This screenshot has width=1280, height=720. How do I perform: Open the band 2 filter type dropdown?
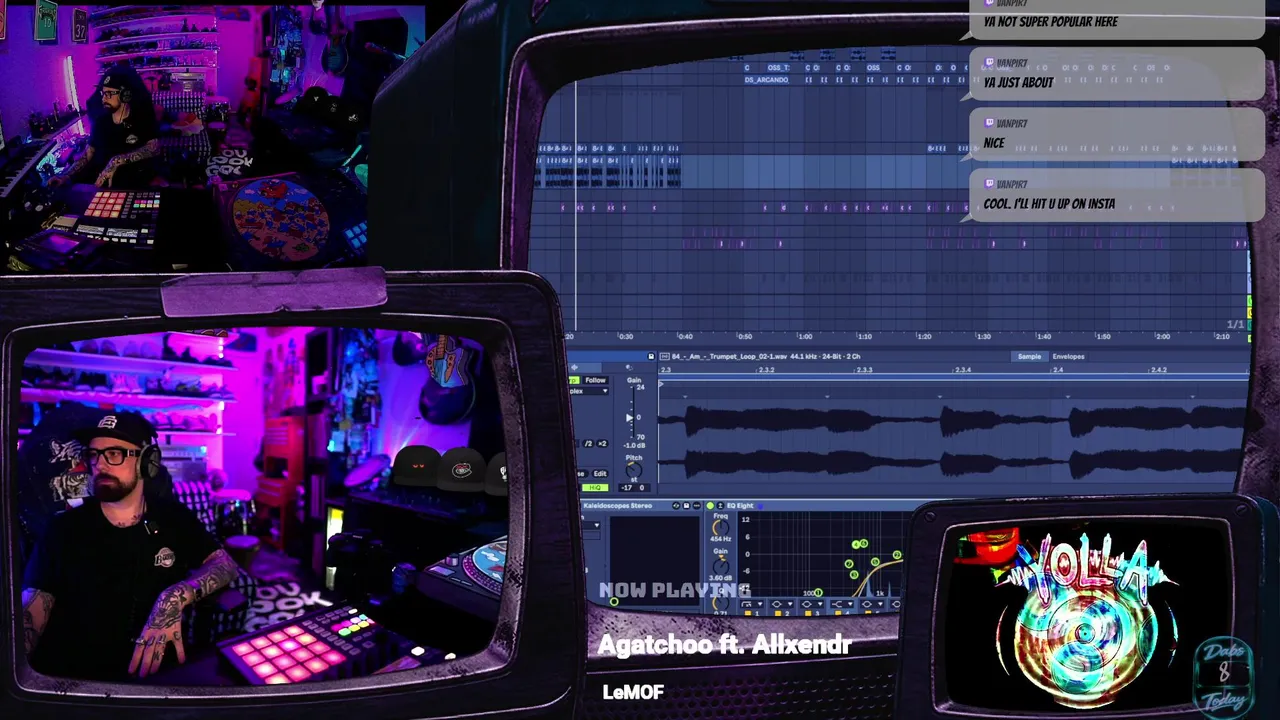[x=782, y=604]
